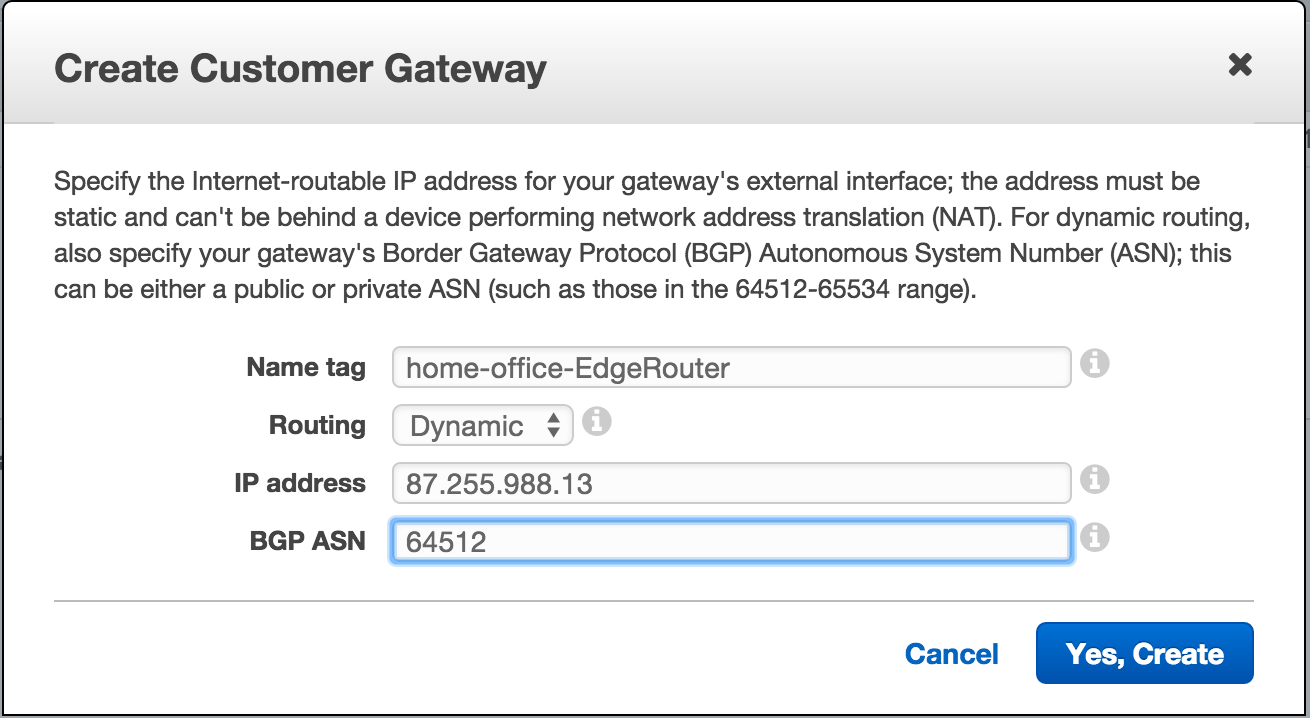Click the up-down arrows on the Routing selector
This screenshot has width=1310, height=718.
point(553,426)
